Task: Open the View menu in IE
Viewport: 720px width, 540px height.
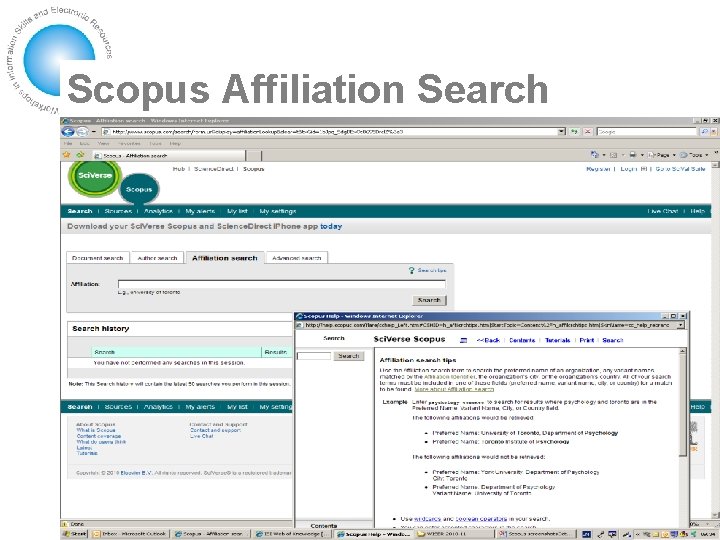Action: tap(103, 144)
